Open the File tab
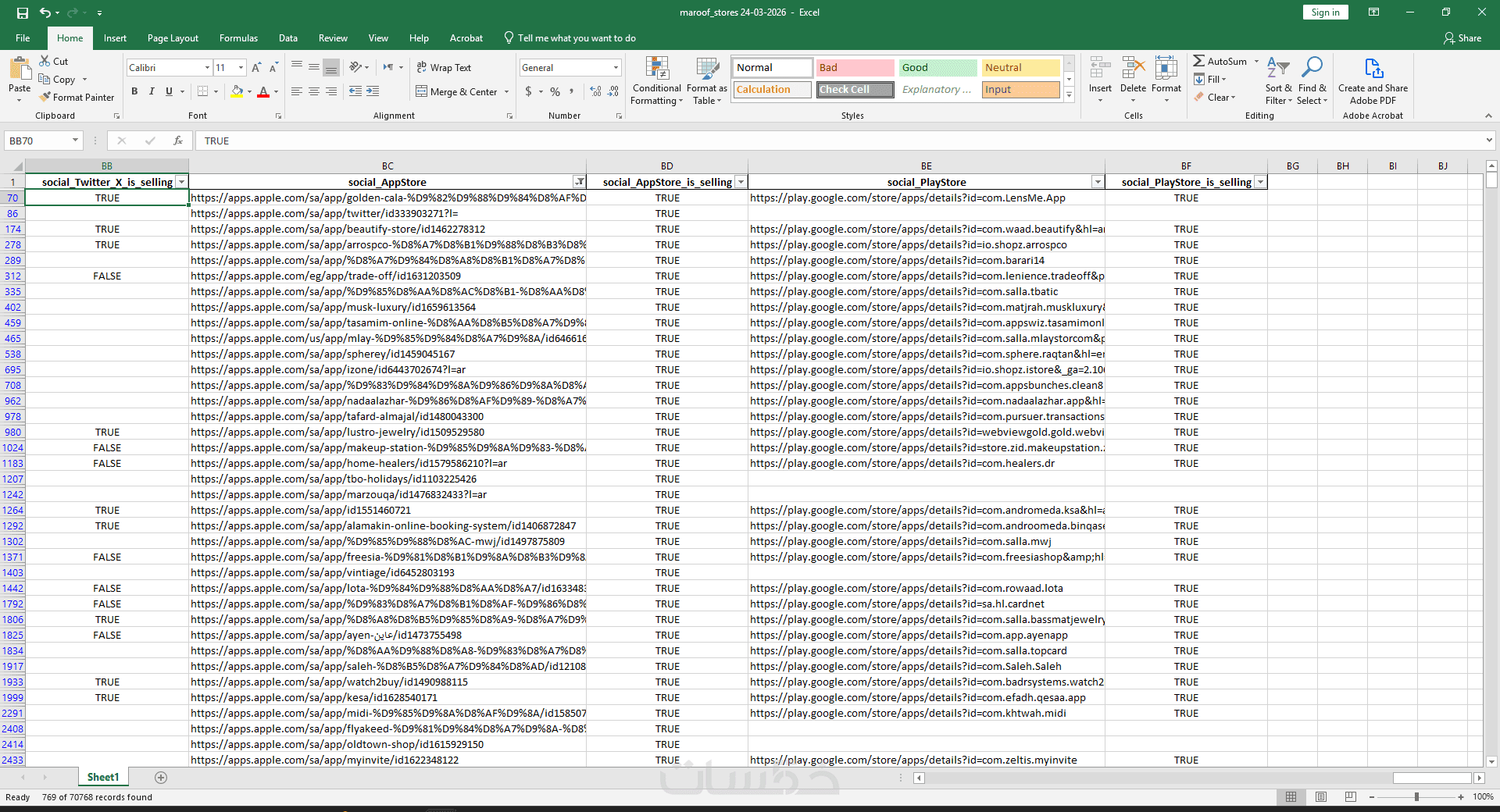Screen dimensions: 1500x812 pos(23,38)
